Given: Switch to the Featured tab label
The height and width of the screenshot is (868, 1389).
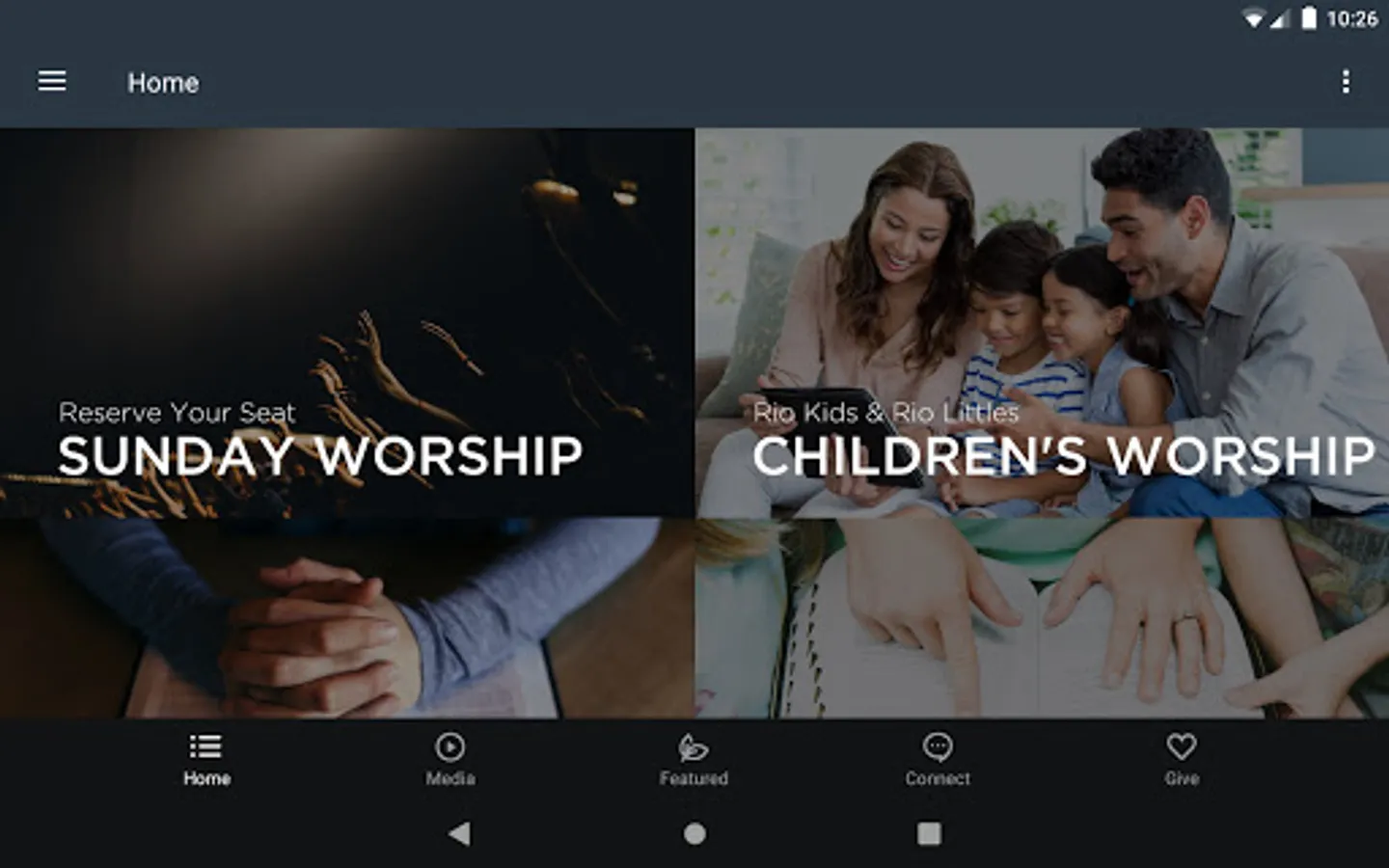Looking at the screenshot, I should 694,778.
